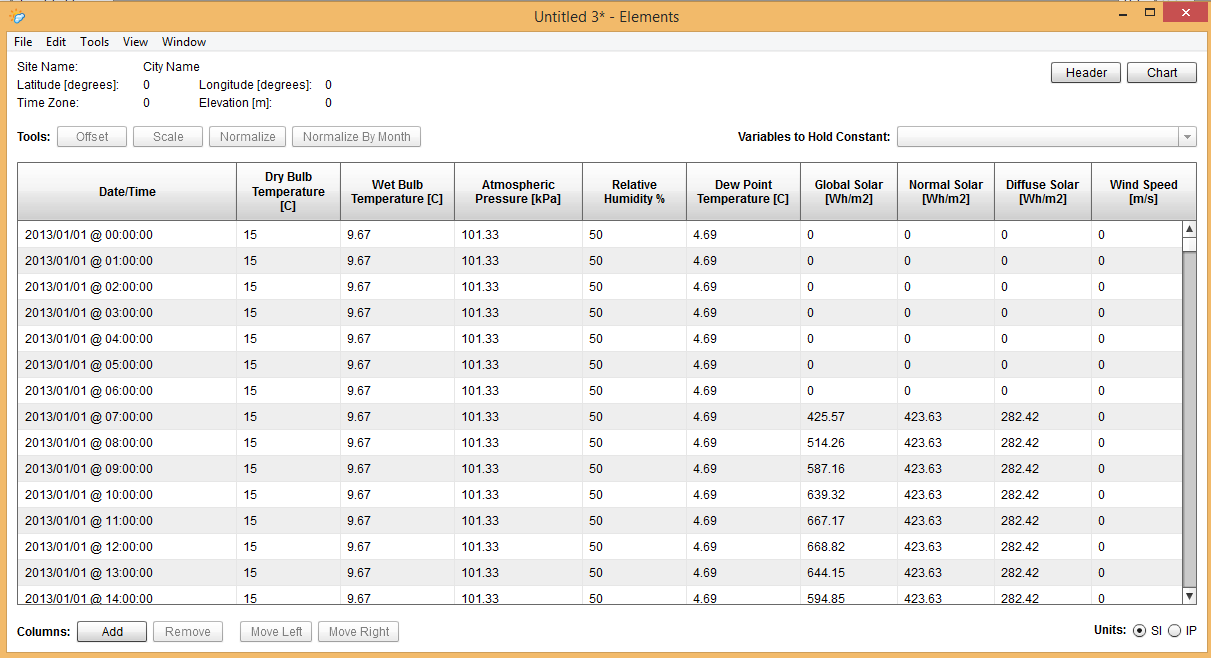Open the Window menu
Screen dimensions: 1211x658
tap(184, 42)
